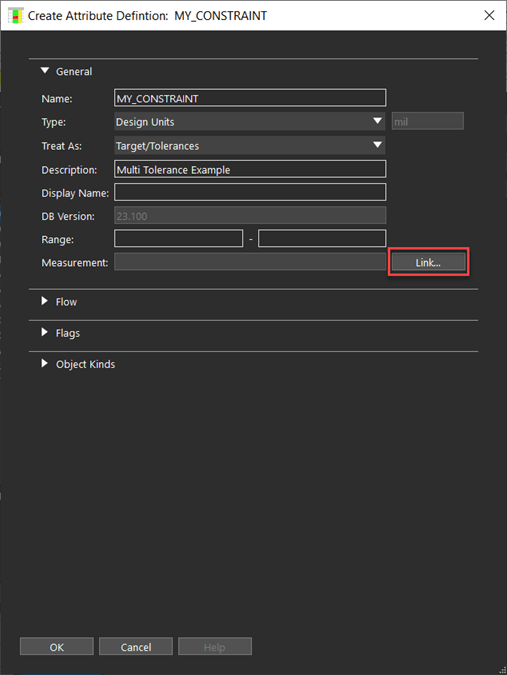
Task: Click the Help button
Action: pyautogui.click(x=215, y=647)
